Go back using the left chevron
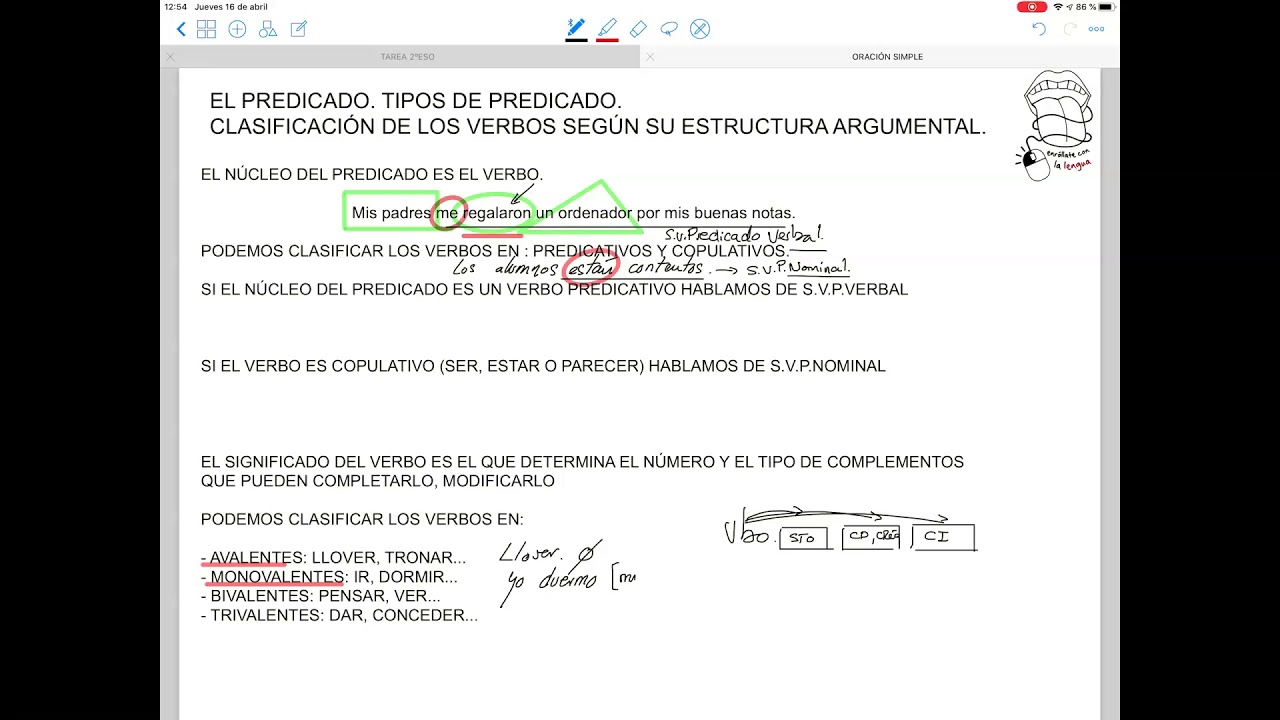This screenshot has width=1280, height=720. click(x=181, y=29)
